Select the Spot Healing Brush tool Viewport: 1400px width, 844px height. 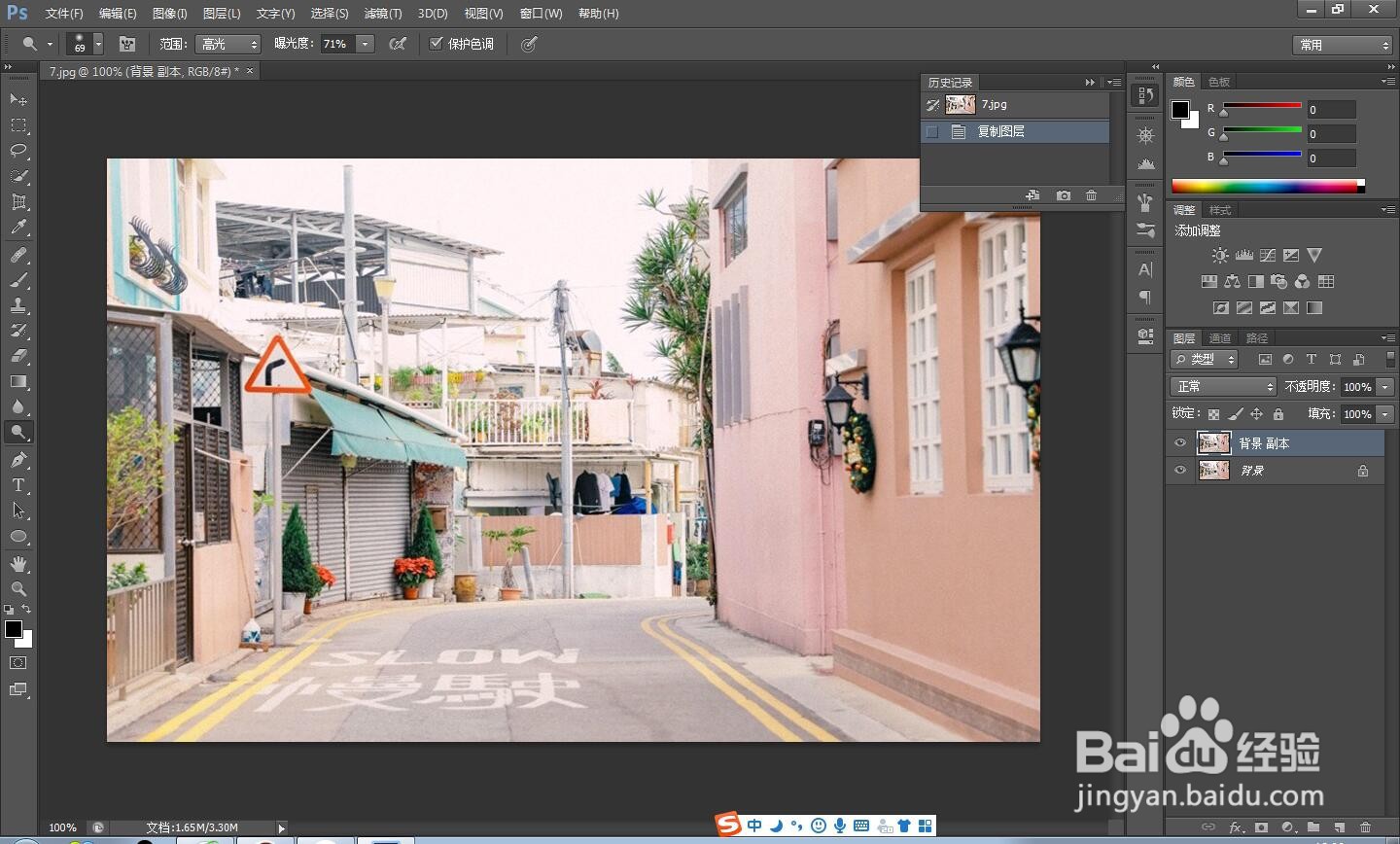tap(17, 255)
